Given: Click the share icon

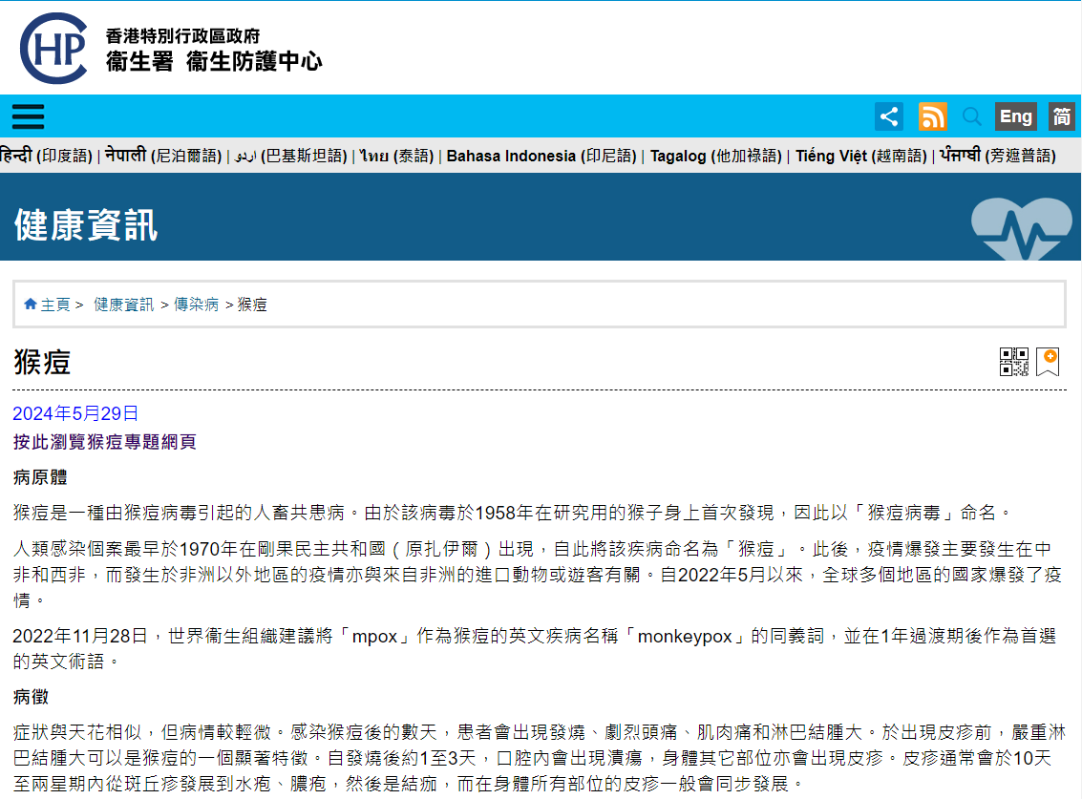Looking at the screenshot, I should tap(889, 117).
